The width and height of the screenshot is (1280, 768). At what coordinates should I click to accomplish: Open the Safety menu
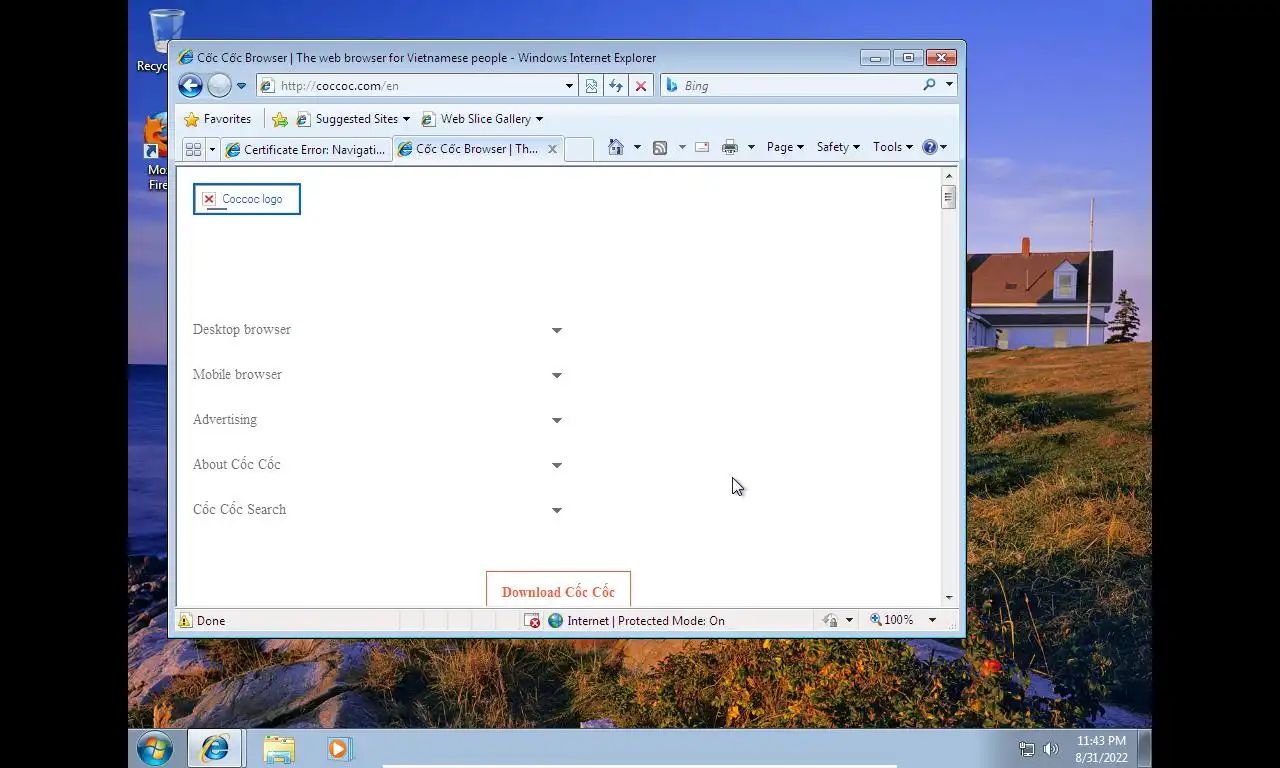click(838, 147)
